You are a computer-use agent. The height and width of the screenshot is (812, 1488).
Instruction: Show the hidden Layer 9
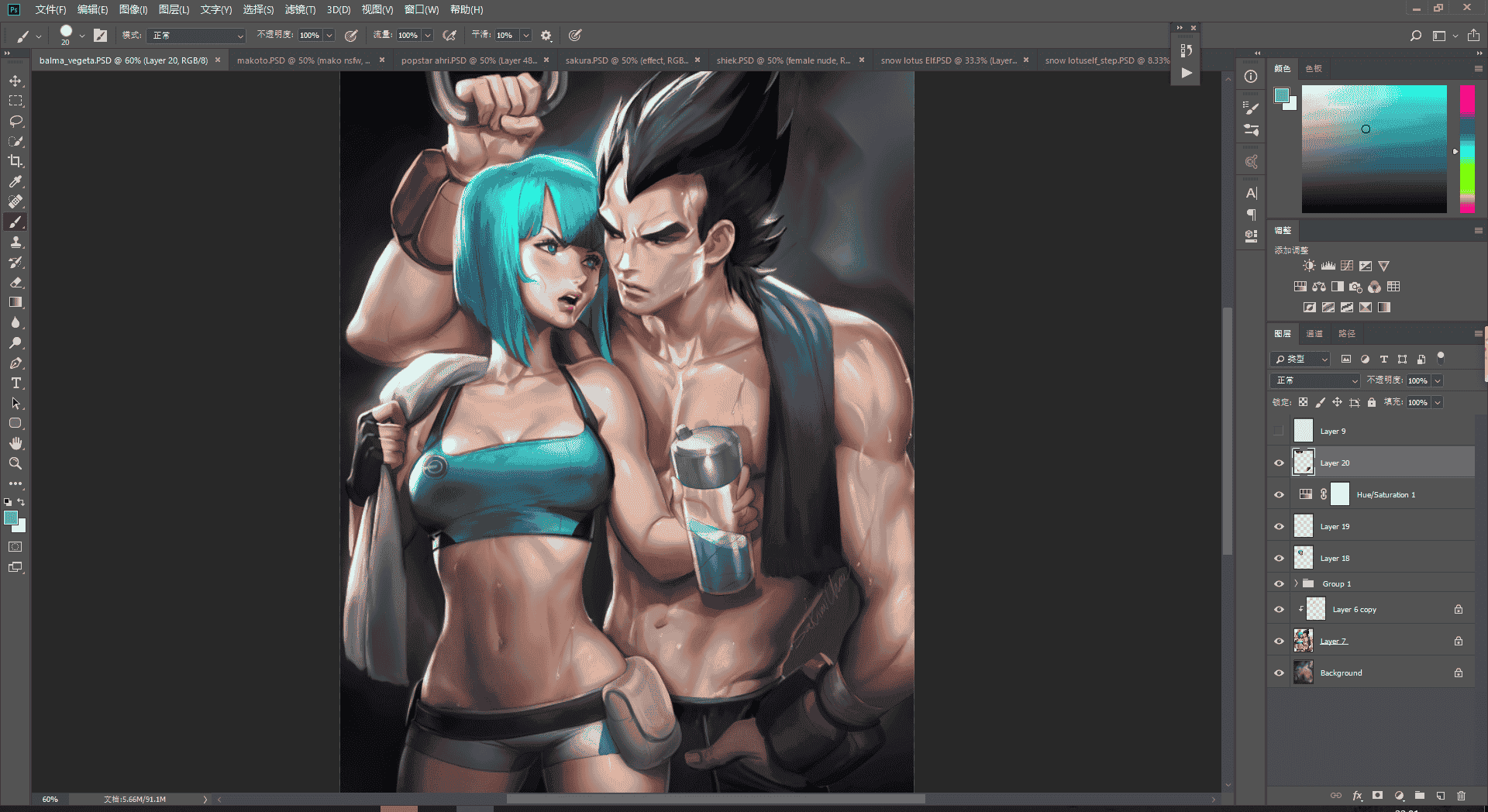tap(1279, 431)
